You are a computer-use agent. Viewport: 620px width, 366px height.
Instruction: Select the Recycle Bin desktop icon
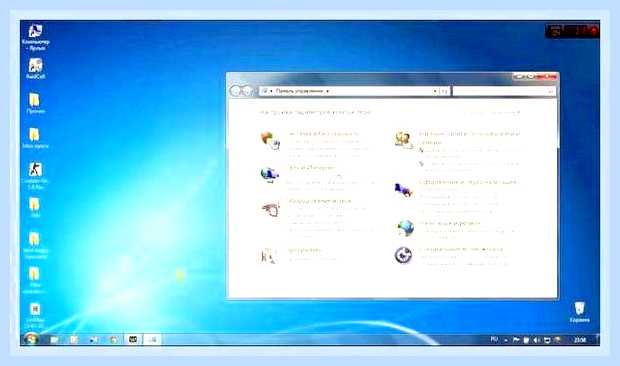580,312
